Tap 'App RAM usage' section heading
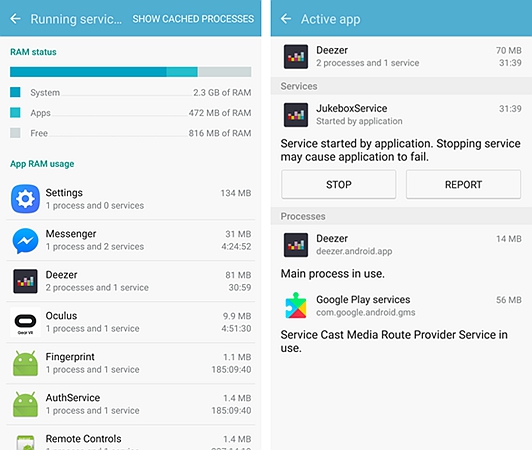 (42, 164)
